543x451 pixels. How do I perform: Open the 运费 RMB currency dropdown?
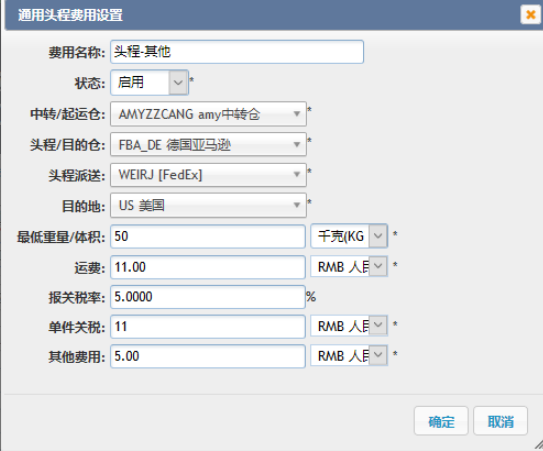(378, 266)
